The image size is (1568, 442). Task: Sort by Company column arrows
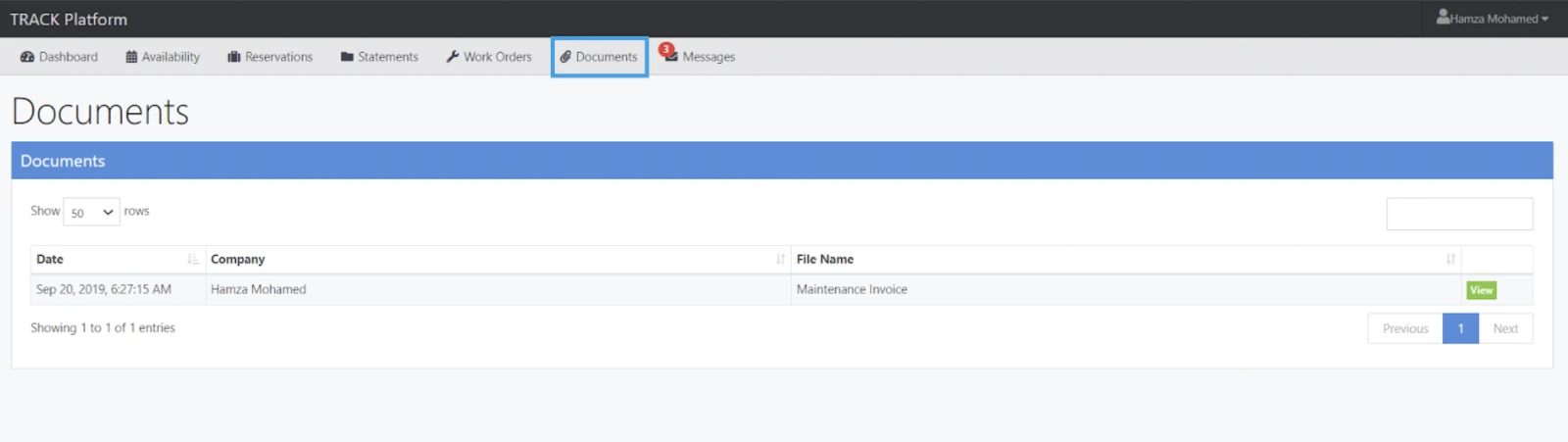click(780, 260)
